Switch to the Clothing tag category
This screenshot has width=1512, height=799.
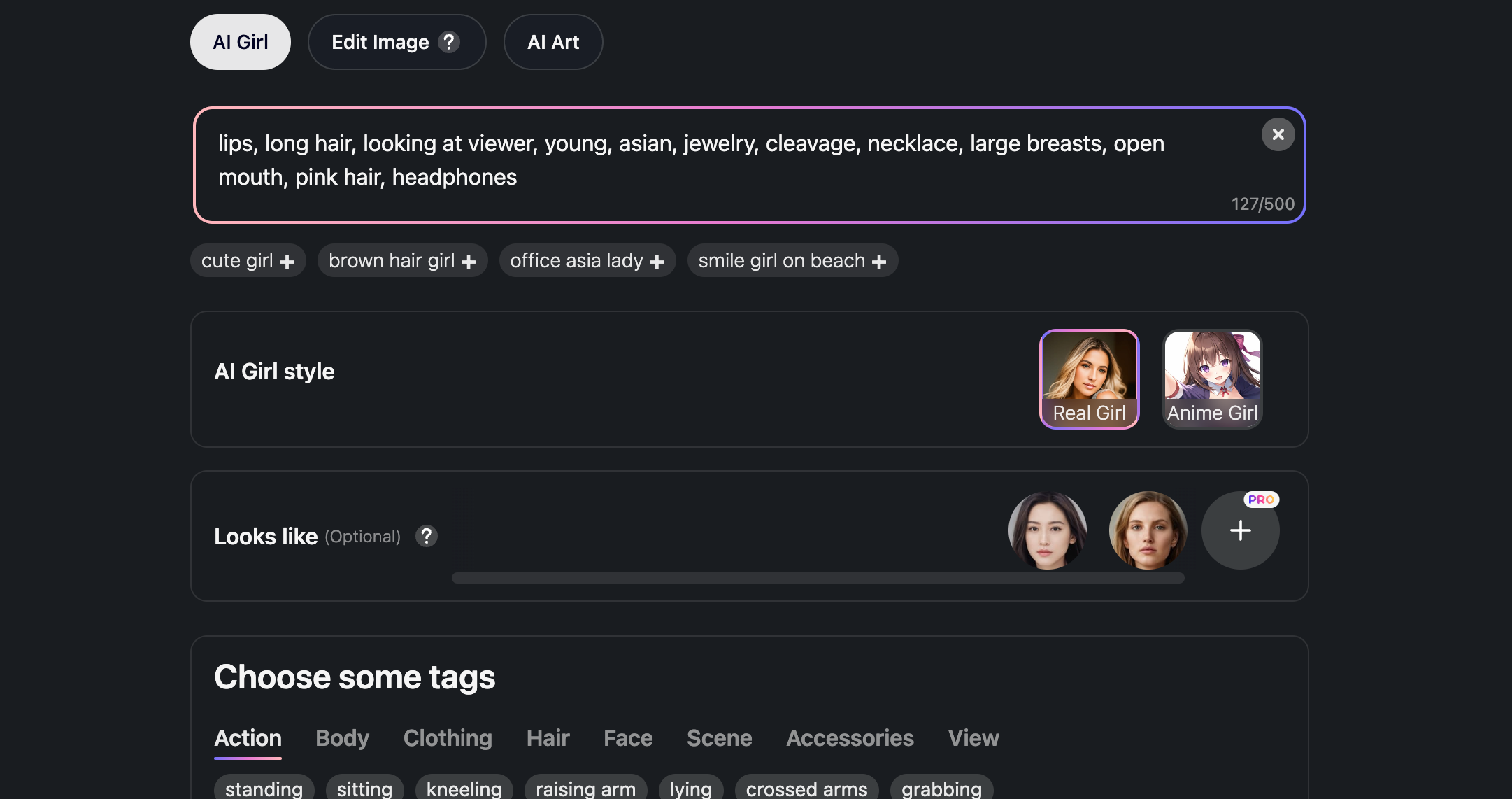coord(448,737)
